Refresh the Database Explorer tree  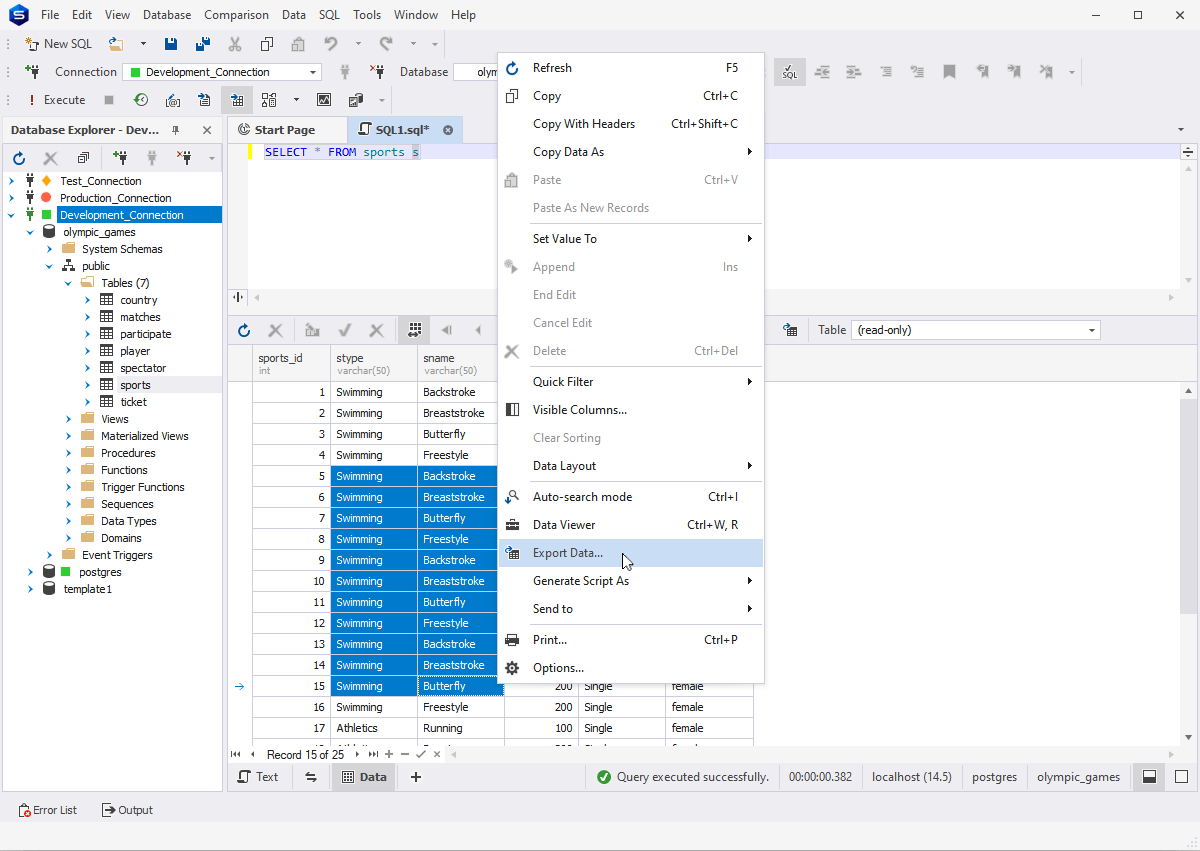(18, 157)
